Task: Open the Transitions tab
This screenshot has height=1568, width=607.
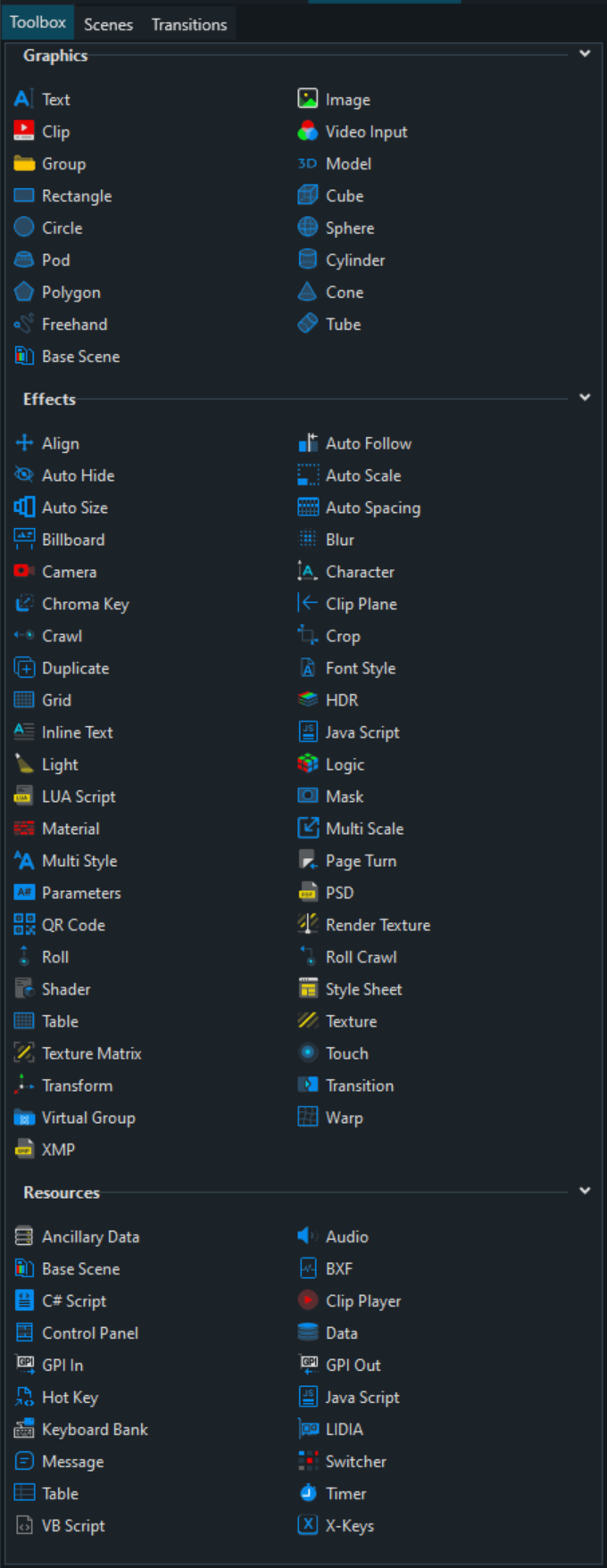Action: (188, 24)
